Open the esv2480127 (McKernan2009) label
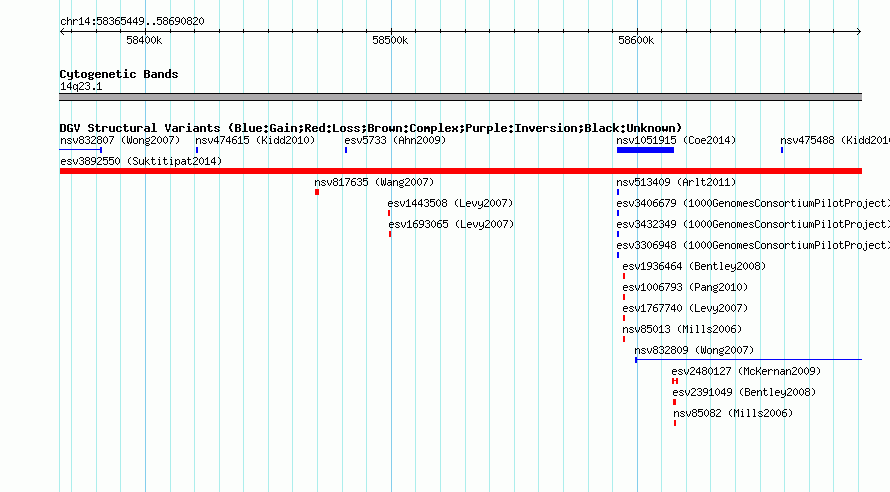 pos(746,371)
